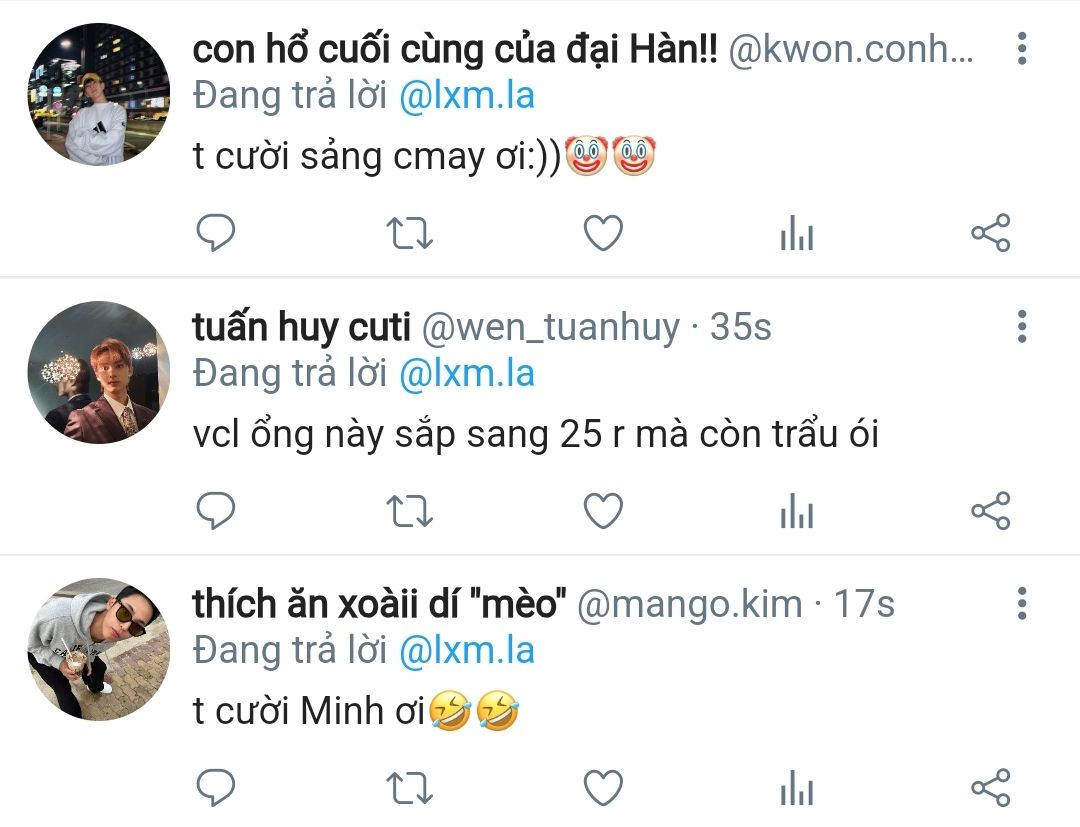Image resolution: width=1080 pixels, height=827 pixels.
Task: Open three-dot menu on tuấn huy cuti's tweet
Action: (1022, 326)
